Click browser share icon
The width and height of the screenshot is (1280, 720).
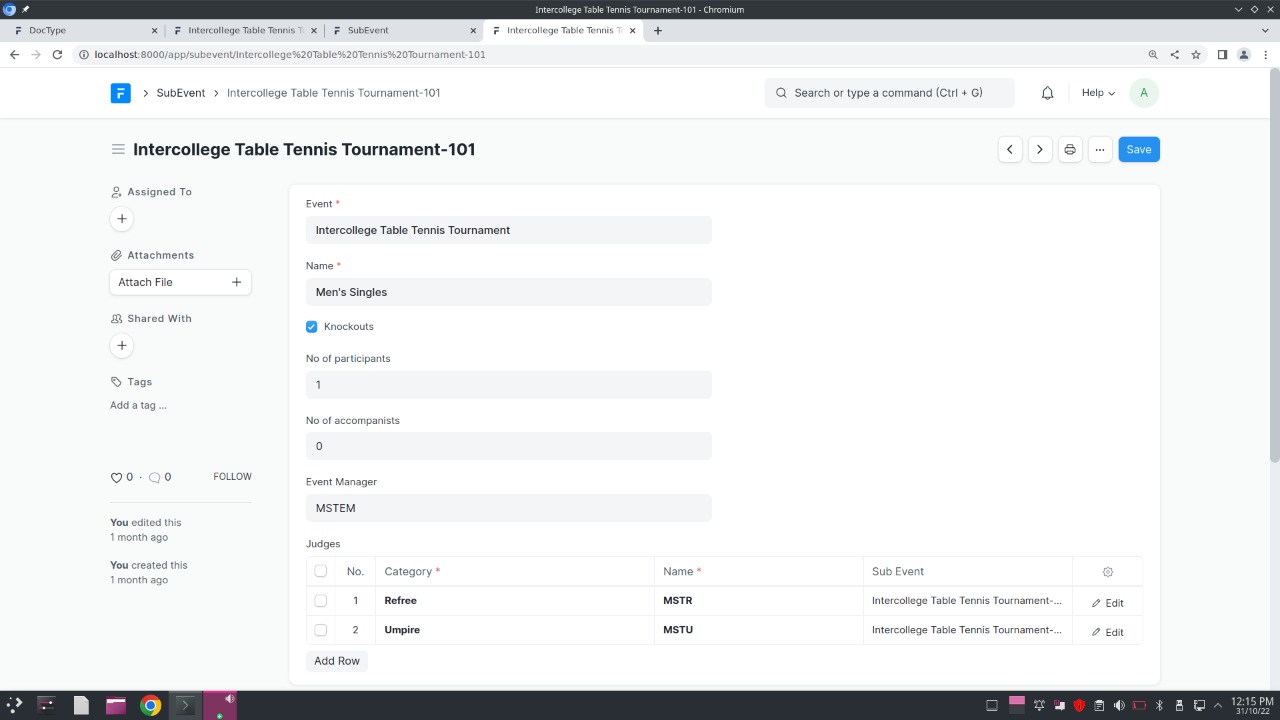pyautogui.click(x=1174, y=55)
